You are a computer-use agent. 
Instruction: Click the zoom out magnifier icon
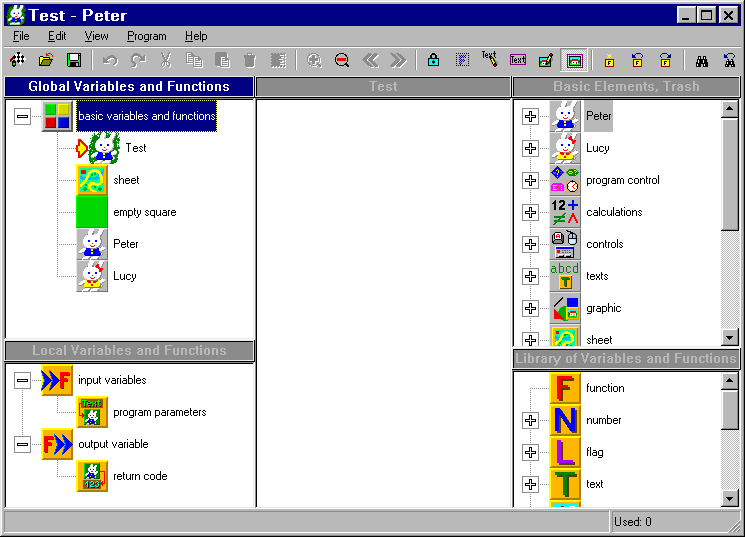pos(342,61)
